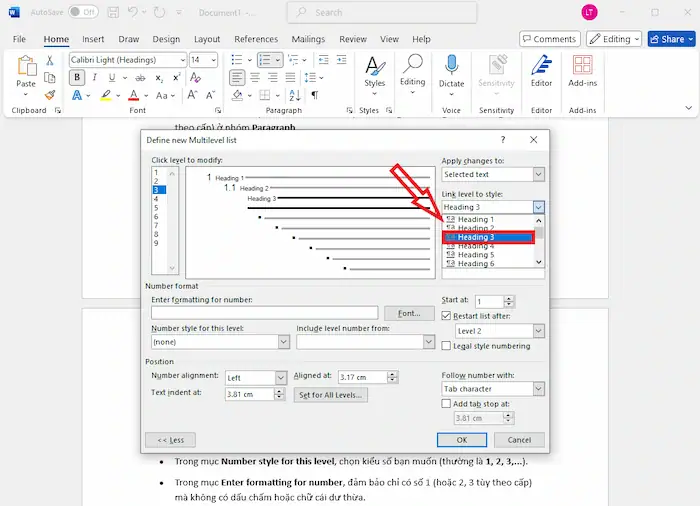Click Set for All Levels button
Image resolution: width=700 pixels, height=506 pixels.
[x=331, y=395]
